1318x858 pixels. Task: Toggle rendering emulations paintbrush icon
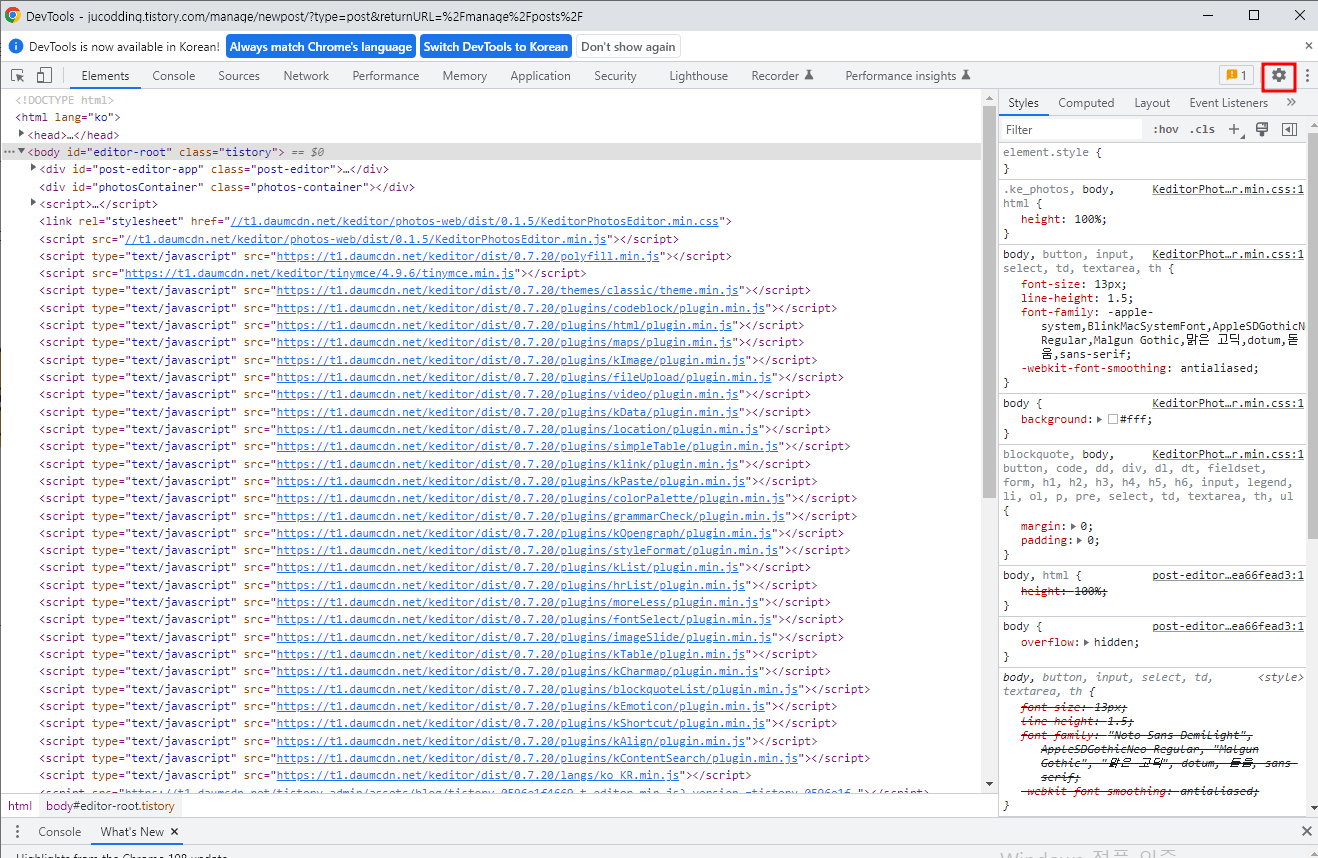pos(1262,129)
